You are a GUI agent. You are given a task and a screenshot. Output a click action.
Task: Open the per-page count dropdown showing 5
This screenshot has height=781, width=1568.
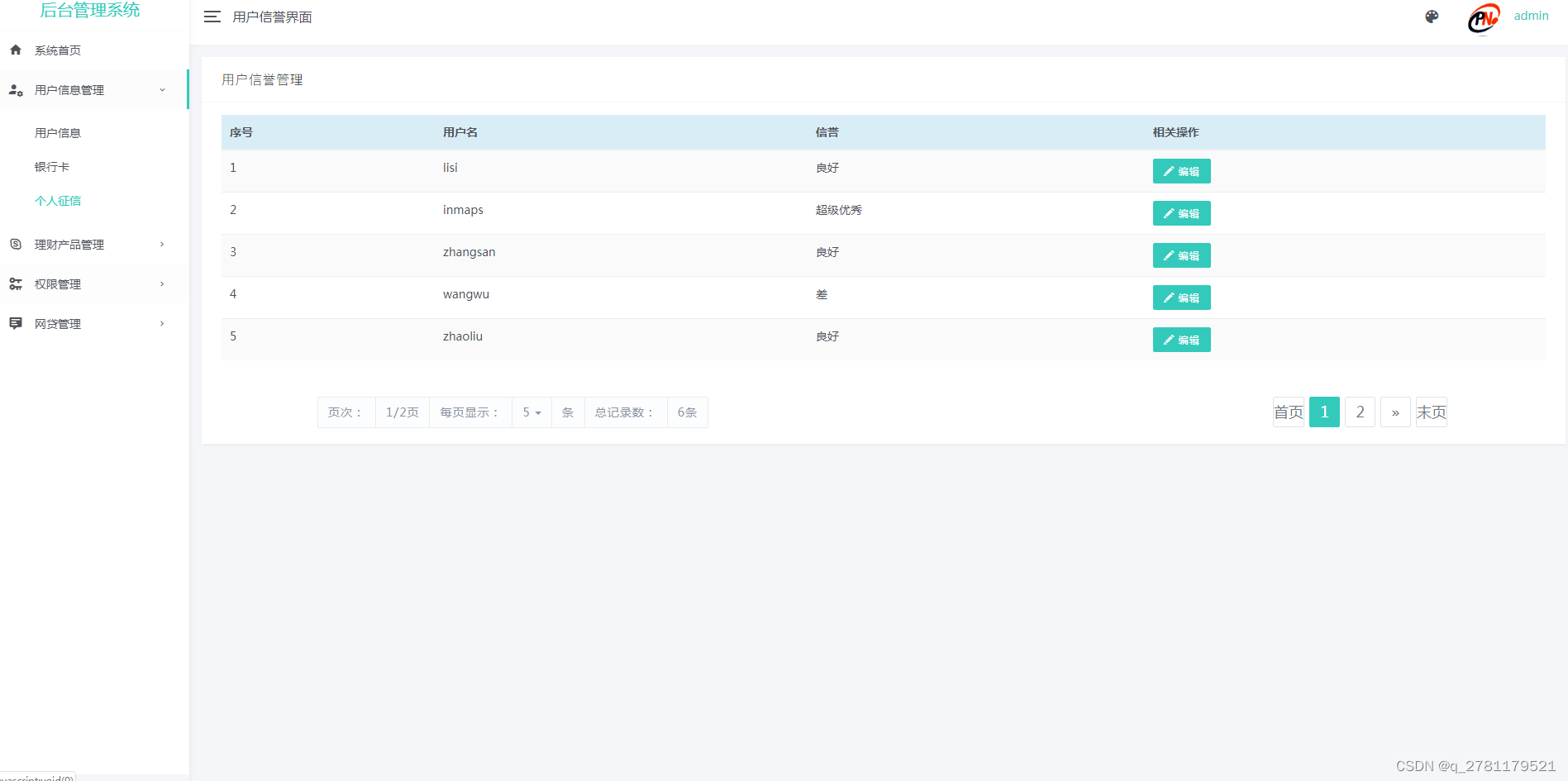(531, 412)
